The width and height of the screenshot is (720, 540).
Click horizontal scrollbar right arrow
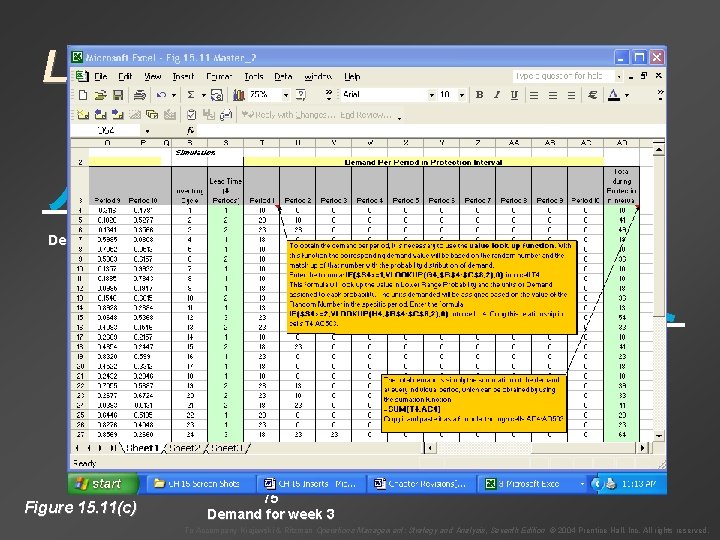643,447
